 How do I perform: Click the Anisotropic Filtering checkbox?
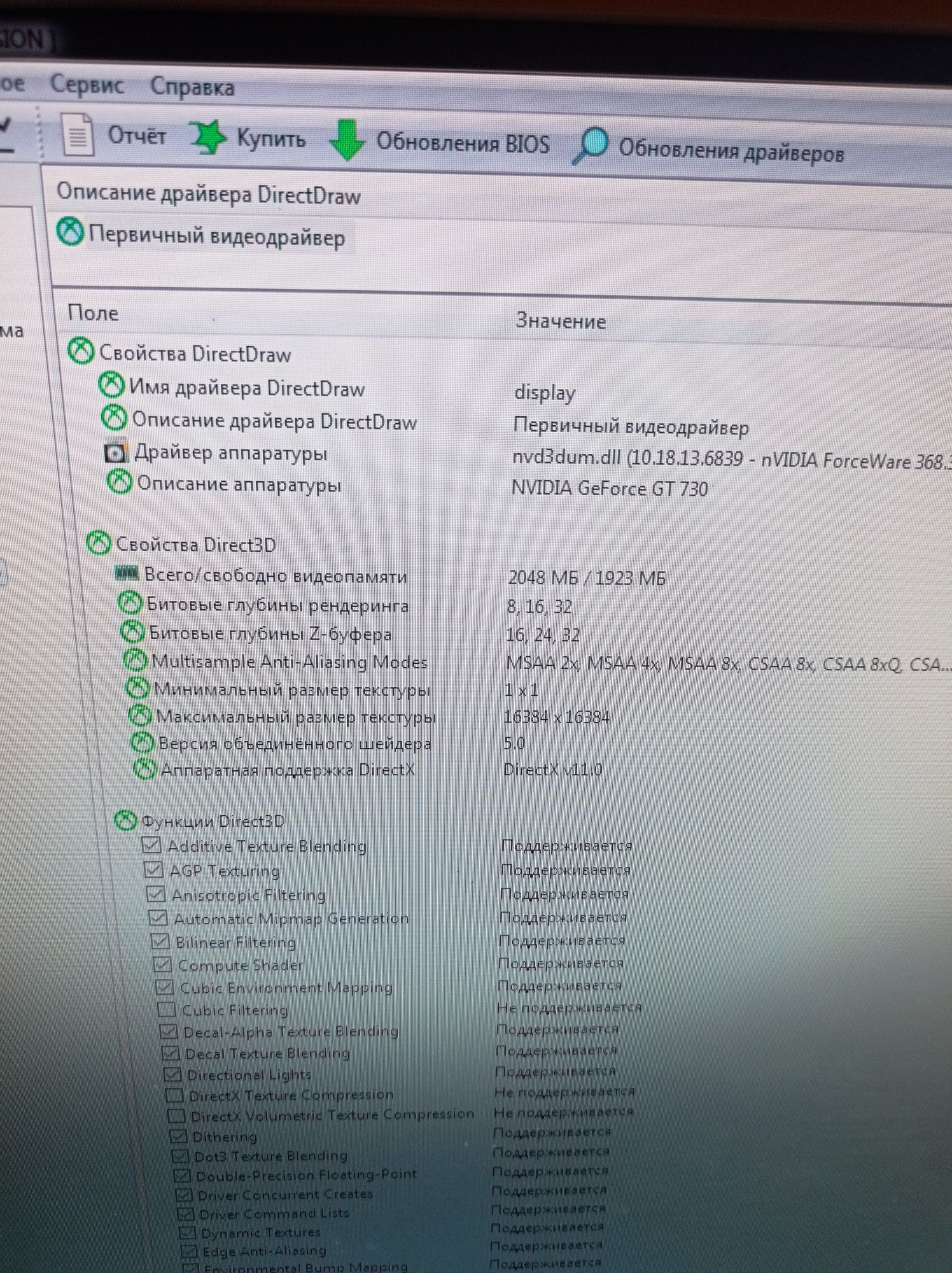[156, 894]
